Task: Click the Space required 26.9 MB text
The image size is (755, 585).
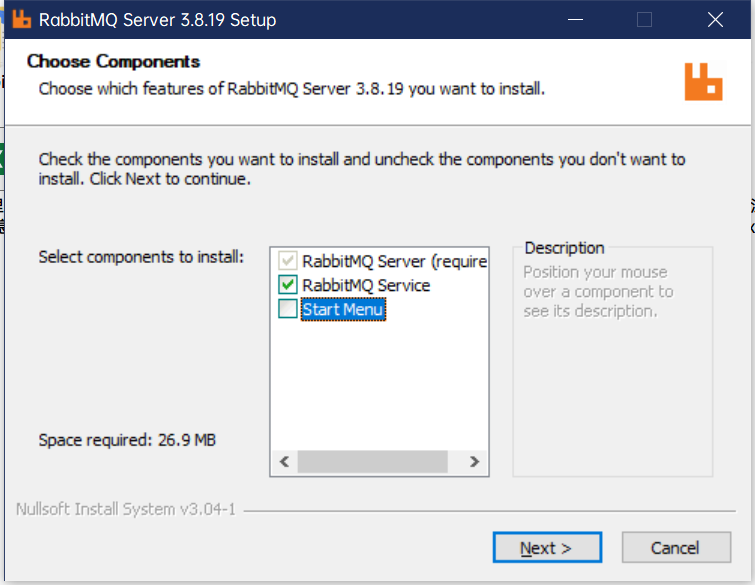Action: click(x=127, y=440)
